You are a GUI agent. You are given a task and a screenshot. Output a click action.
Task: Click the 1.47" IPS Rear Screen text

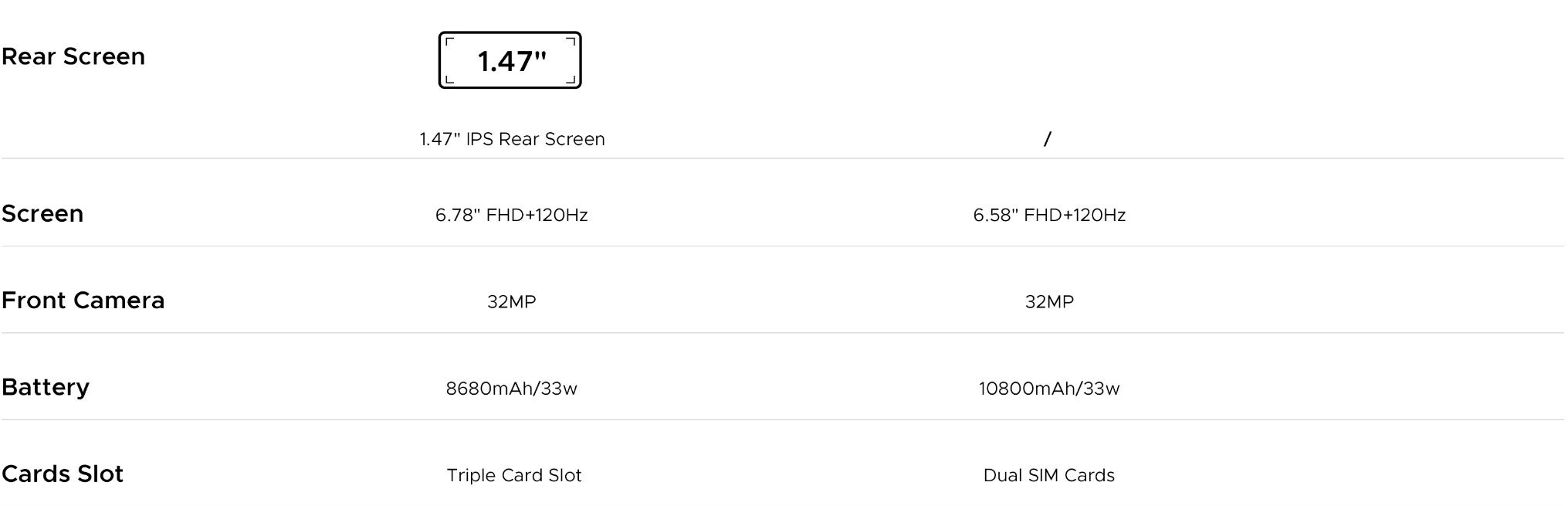(x=512, y=139)
